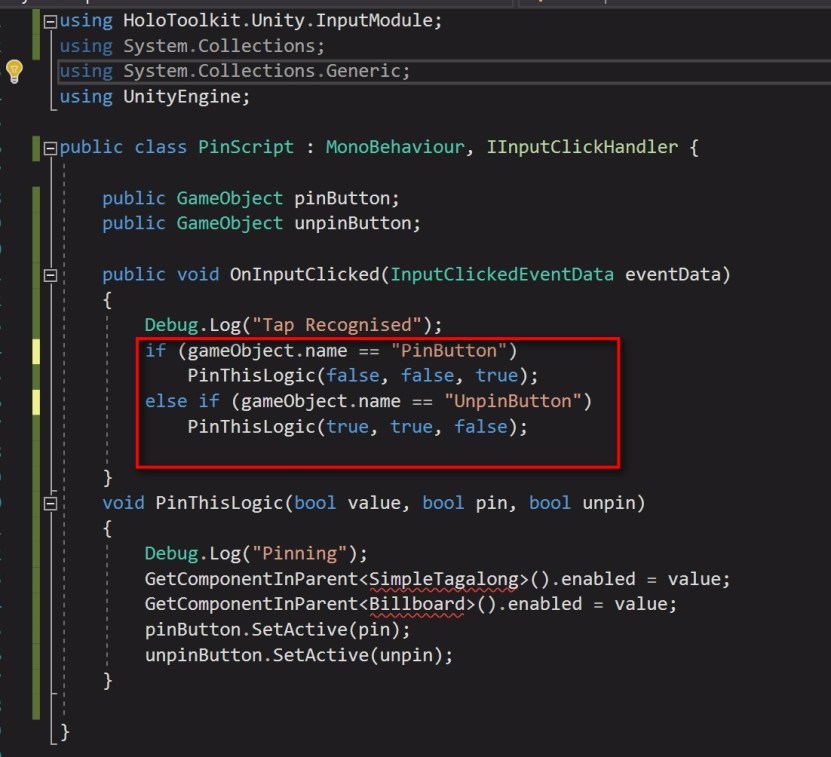Click the 'bool unpin' parameter
Viewport: 831px width, 757px height.
point(582,503)
